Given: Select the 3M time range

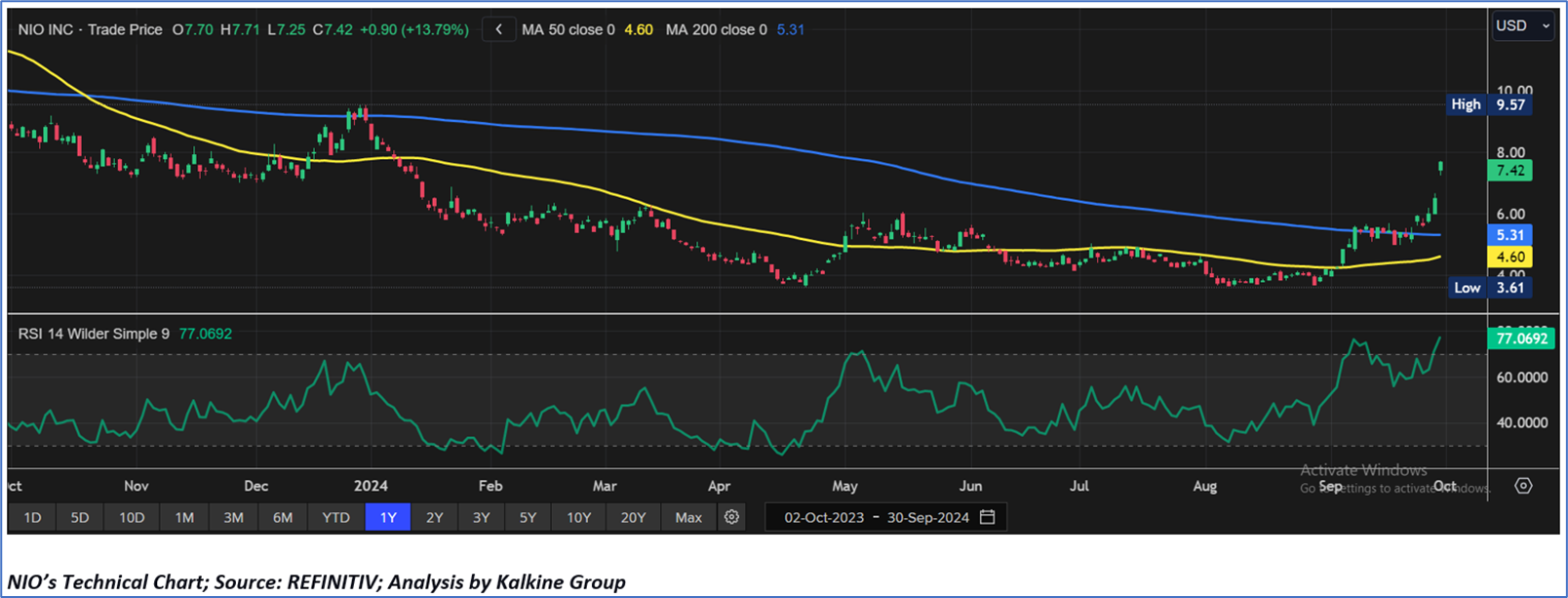Looking at the screenshot, I should pyautogui.click(x=233, y=517).
